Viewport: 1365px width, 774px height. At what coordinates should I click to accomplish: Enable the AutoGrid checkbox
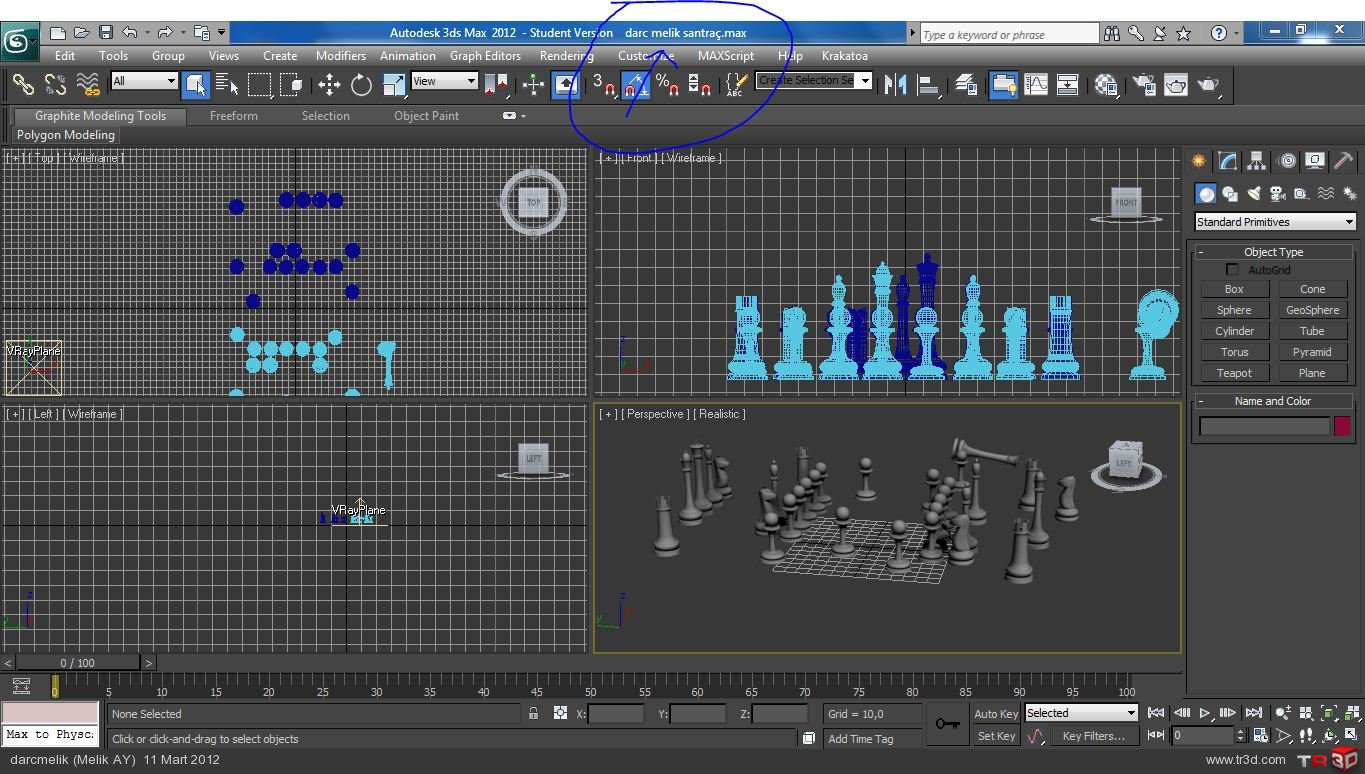point(1232,270)
